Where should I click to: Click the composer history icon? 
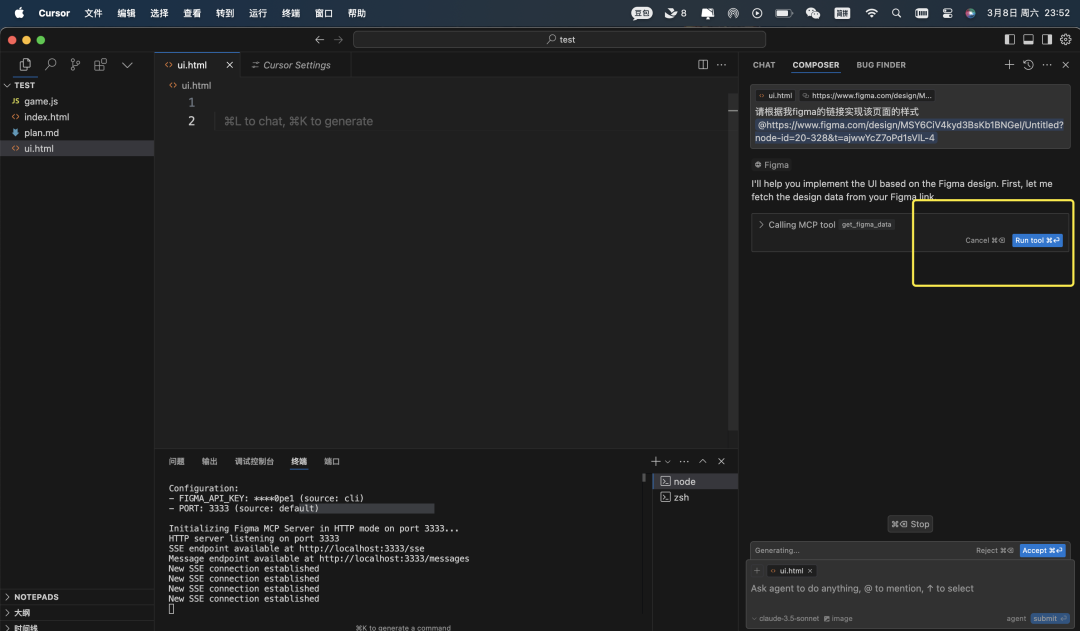click(1028, 65)
